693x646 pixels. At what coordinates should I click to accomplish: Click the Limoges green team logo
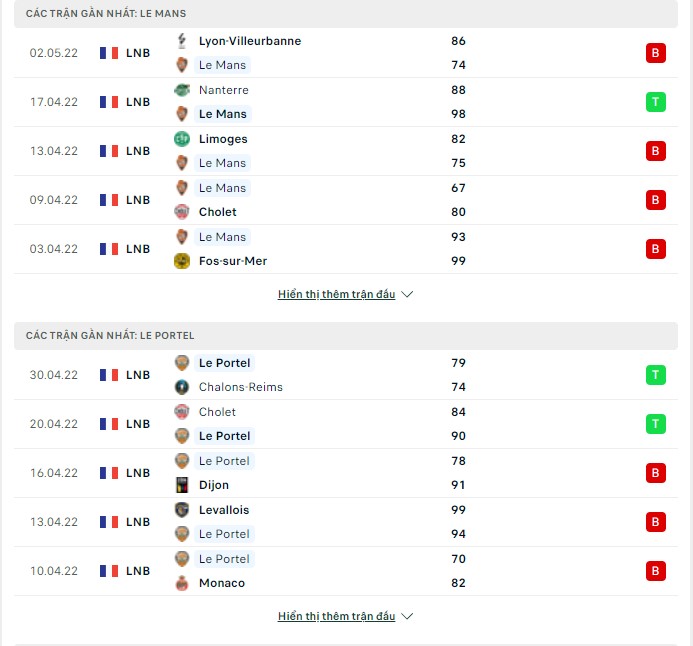(182, 139)
